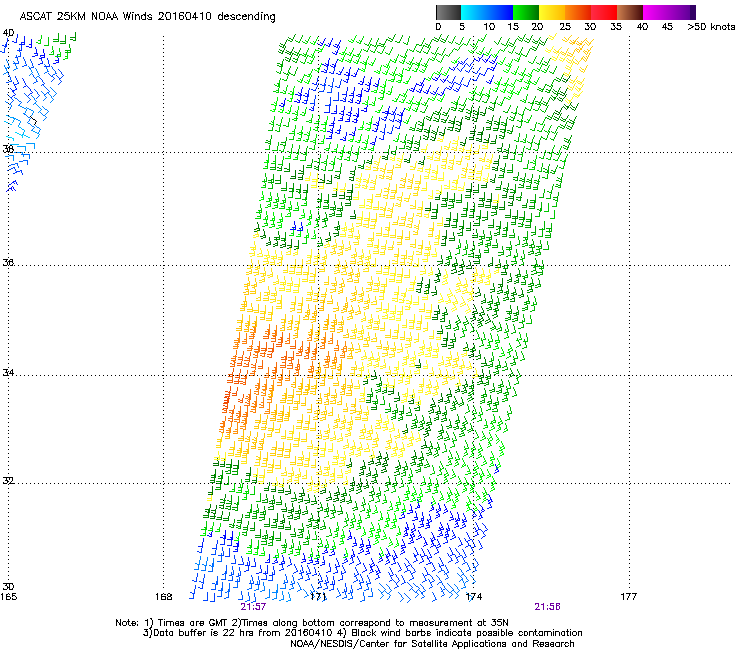
Task: Click the blue 10-15 knots legend swatch
Action: (x=500, y=12)
